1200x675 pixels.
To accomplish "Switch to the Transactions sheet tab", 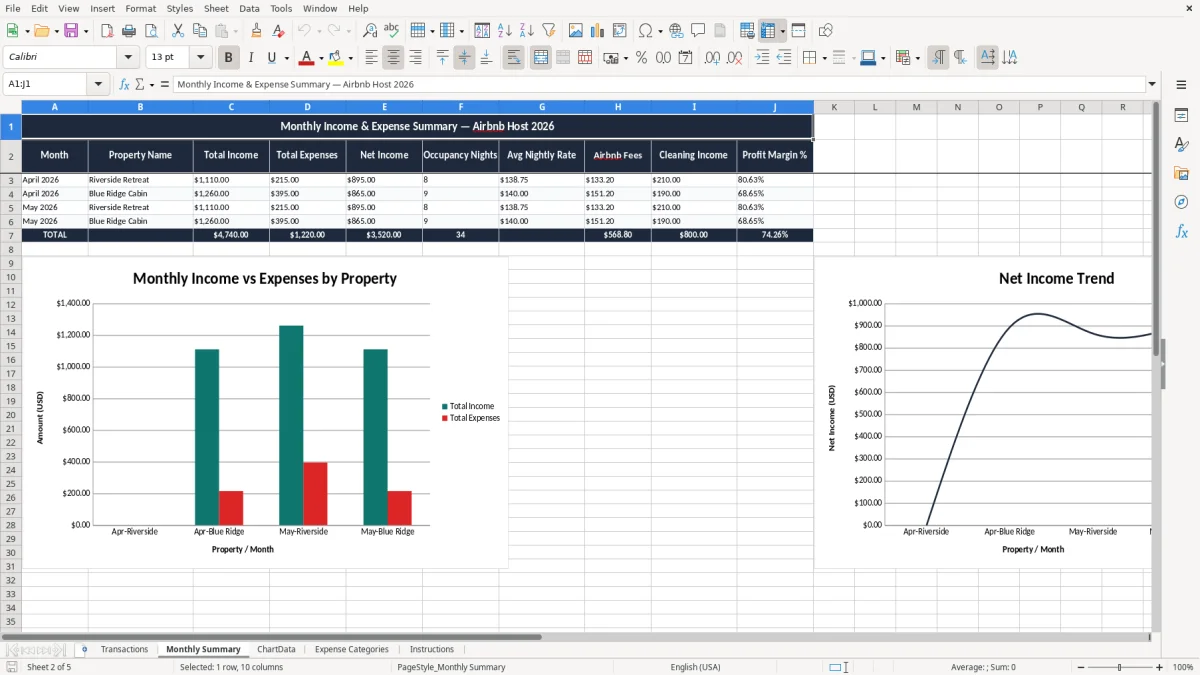I will (125, 649).
